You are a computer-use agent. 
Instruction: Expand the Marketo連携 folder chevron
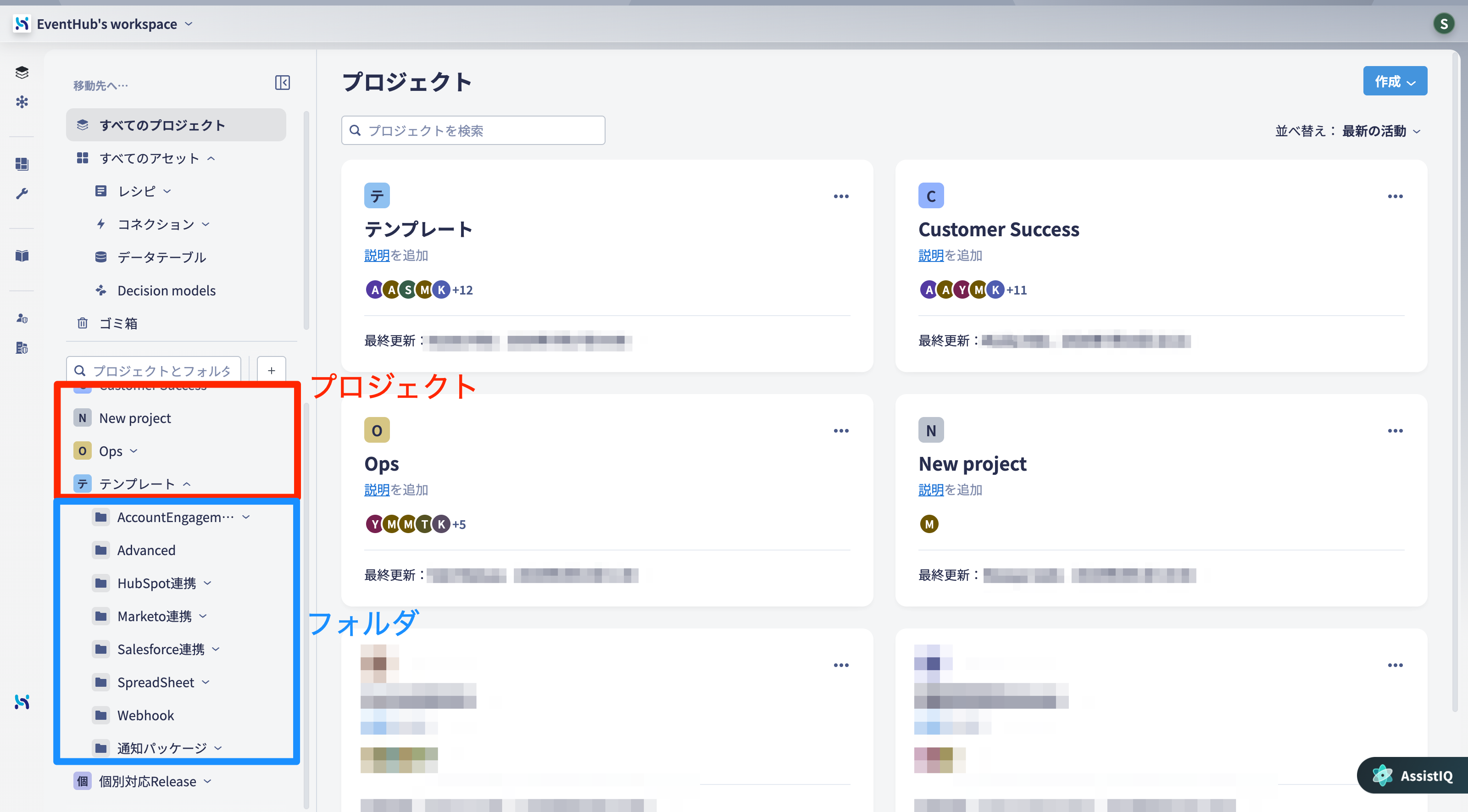tap(203, 616)
